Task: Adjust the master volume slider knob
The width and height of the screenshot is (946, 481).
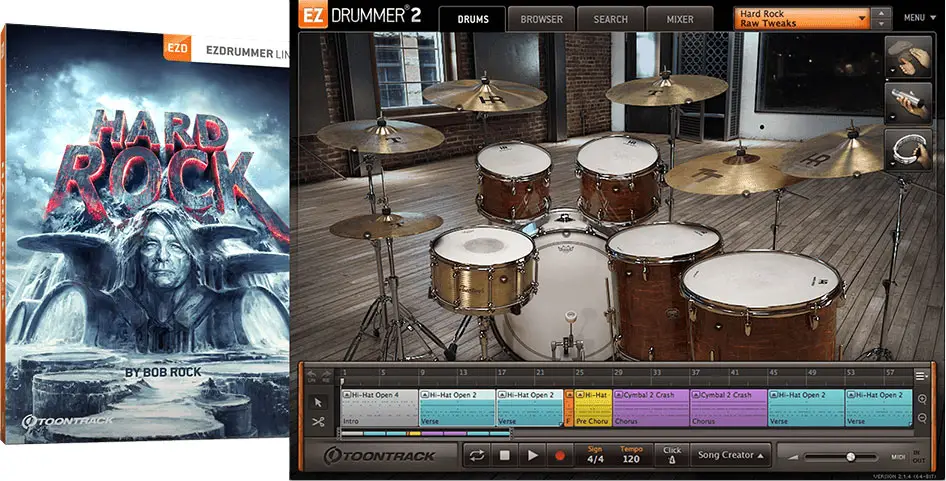Action: pos(850,457)
